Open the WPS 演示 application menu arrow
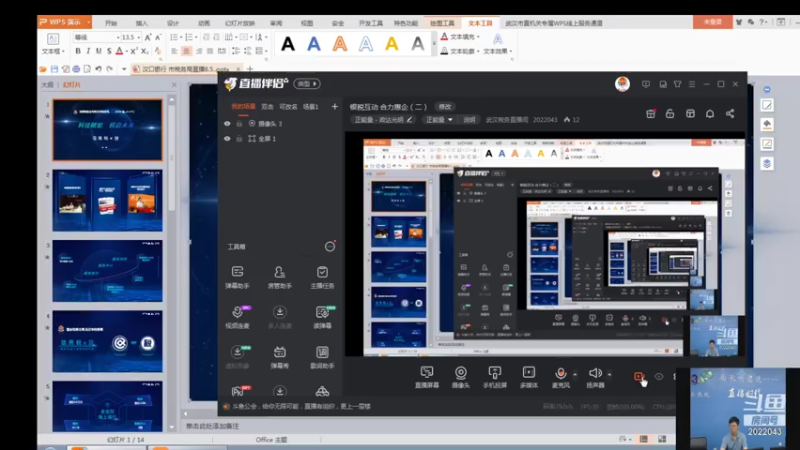This screenshot has height=450, width=800. (x=88, y=22)
